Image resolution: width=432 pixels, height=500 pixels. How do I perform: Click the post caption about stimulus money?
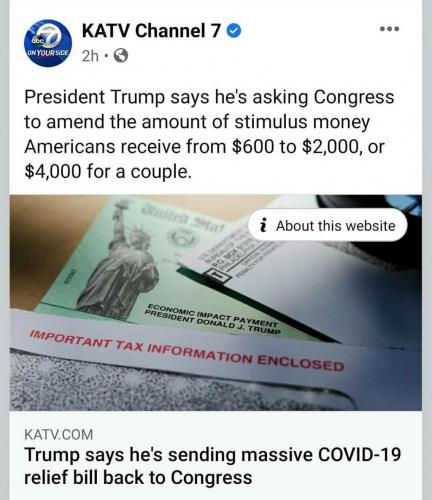(209, 134)
